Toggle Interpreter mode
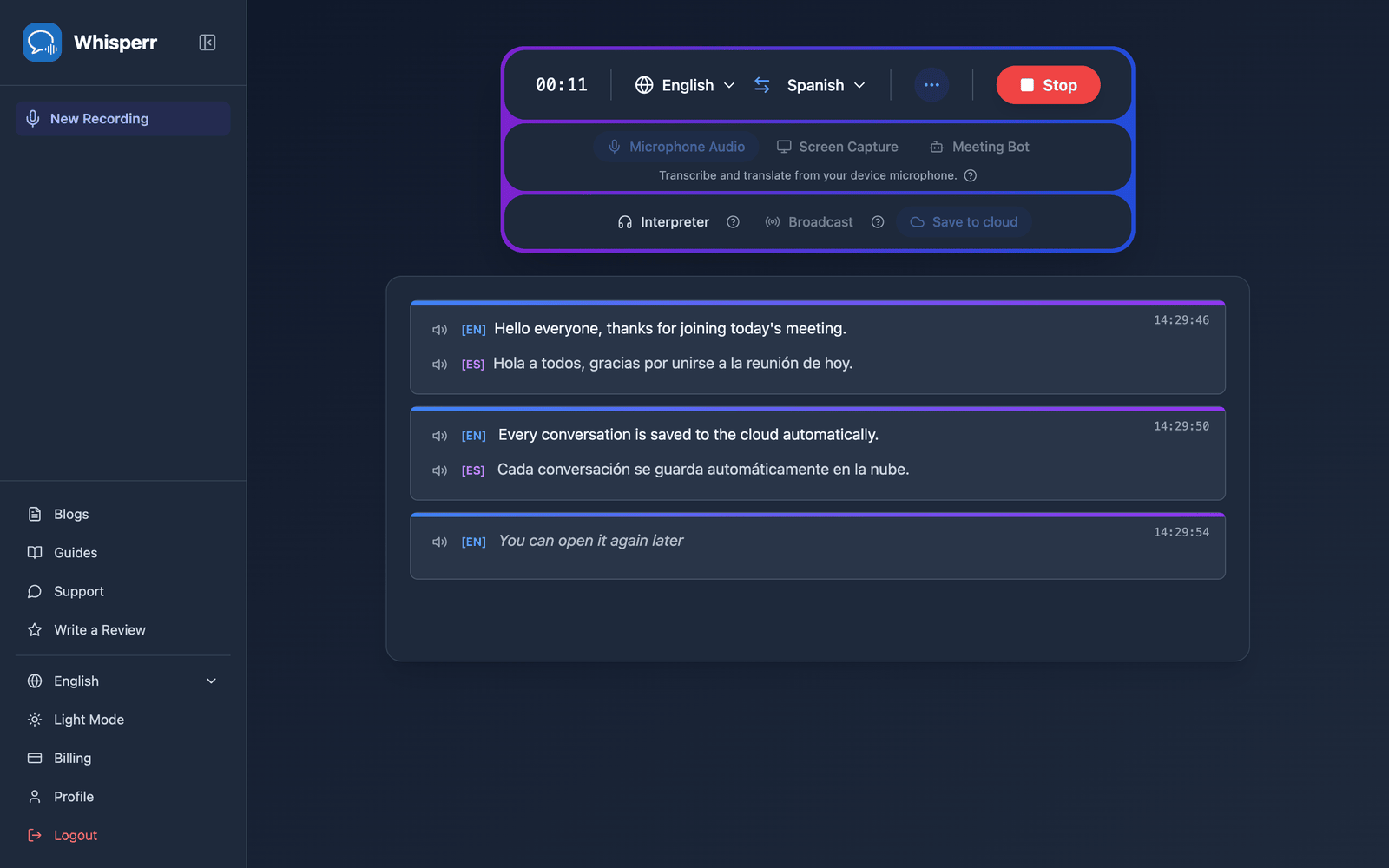Image resolution: width=1389 pixels, height=868 pixels. pos(663,222)
